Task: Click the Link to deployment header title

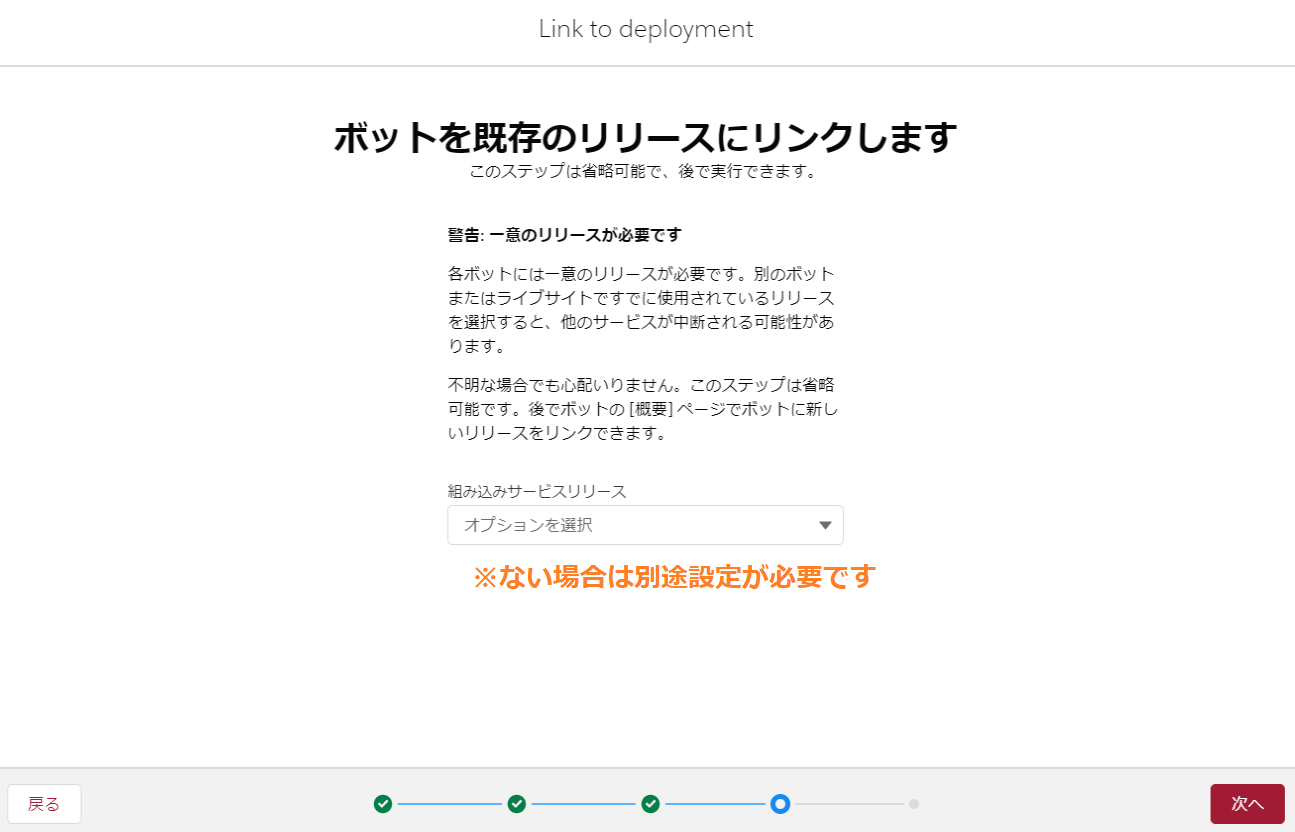Action: pos(646,29)
